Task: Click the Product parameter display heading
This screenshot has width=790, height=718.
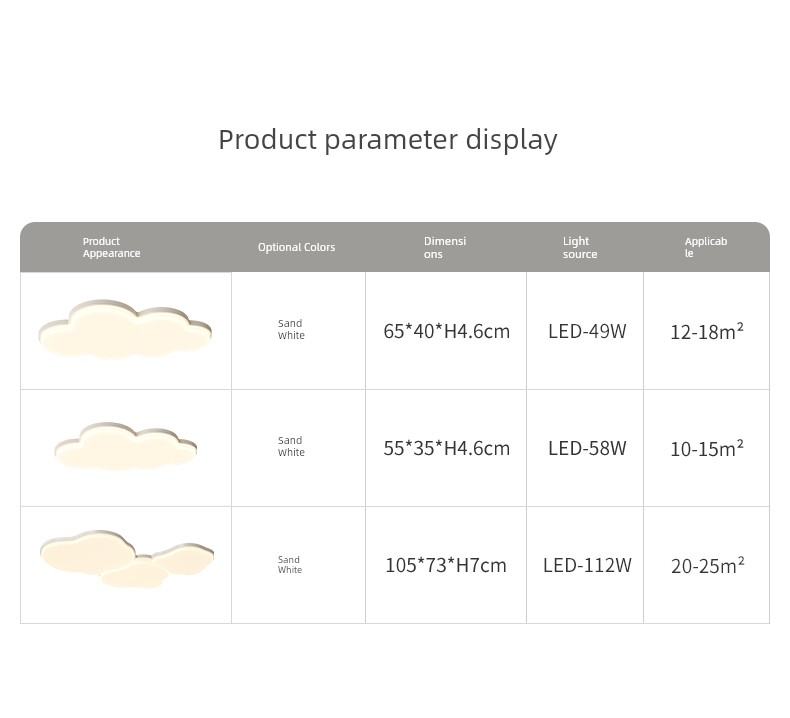Action: [388, 139]
